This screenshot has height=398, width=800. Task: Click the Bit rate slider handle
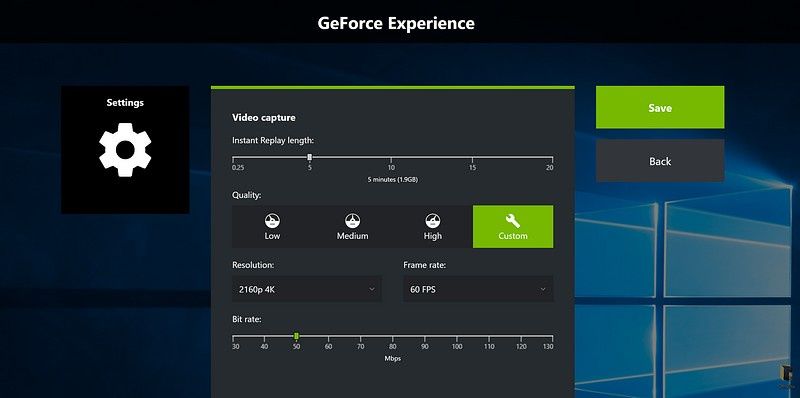pyautogui.click(x=296, y=336)
